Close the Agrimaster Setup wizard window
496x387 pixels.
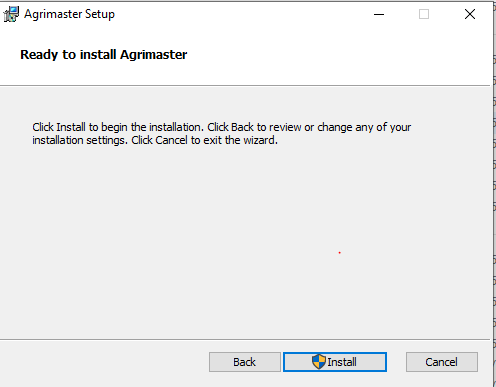pos(470,14)
